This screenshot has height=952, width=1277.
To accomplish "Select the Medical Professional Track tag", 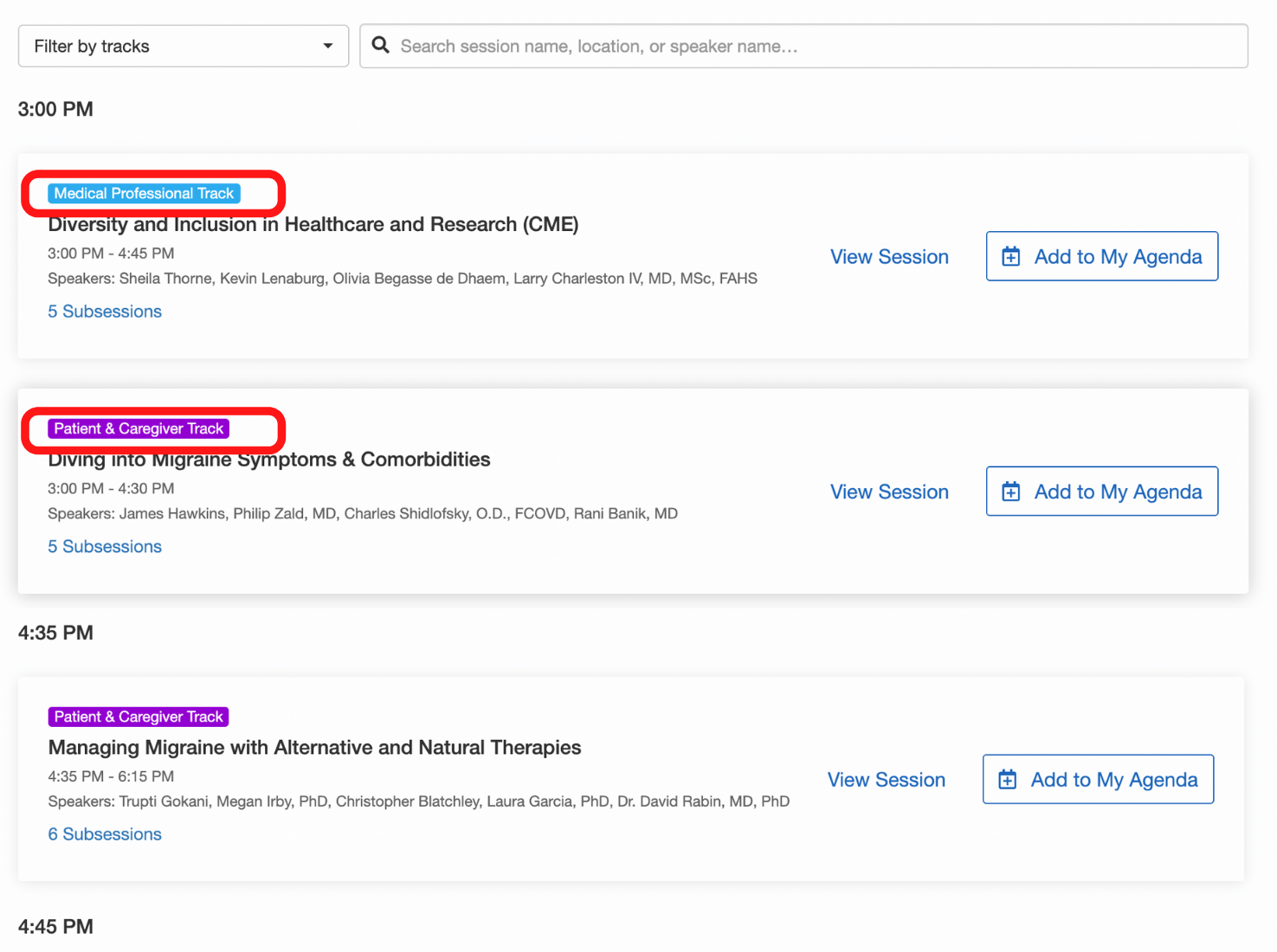I will [x=144, y=194].
